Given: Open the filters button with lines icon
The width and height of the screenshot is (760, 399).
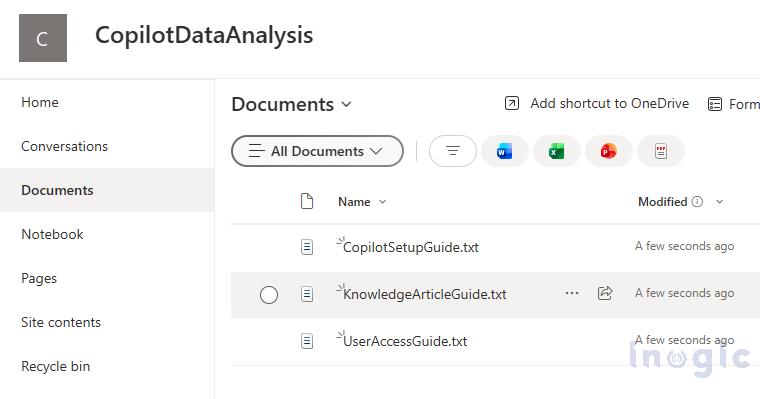Looking at the screenshot, I should point(453,151).
